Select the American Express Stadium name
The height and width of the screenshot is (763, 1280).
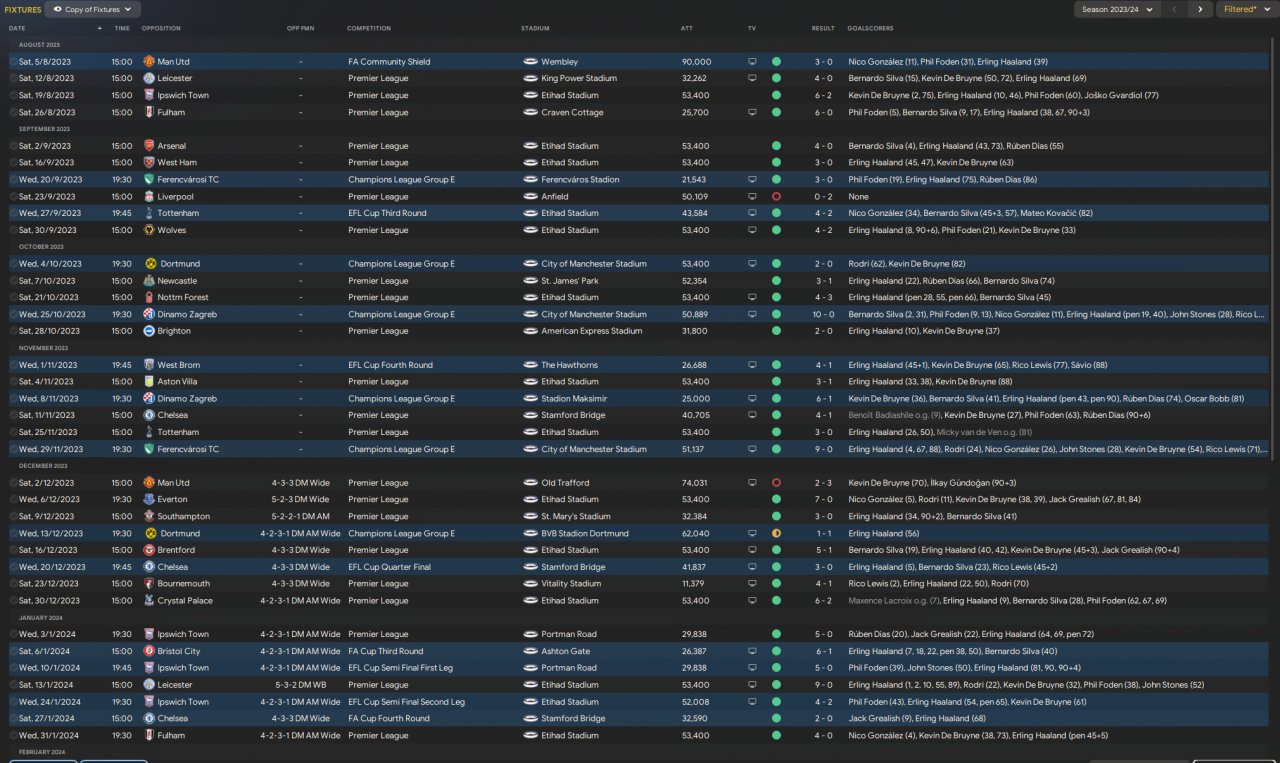pyautogui.click(x=592, y=331)
